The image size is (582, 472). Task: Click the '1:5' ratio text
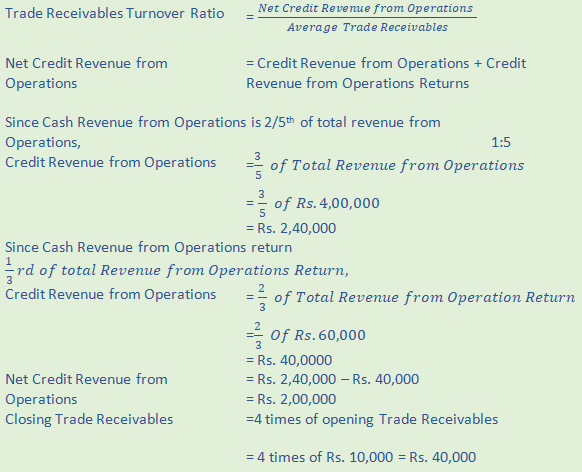[501, 142]
